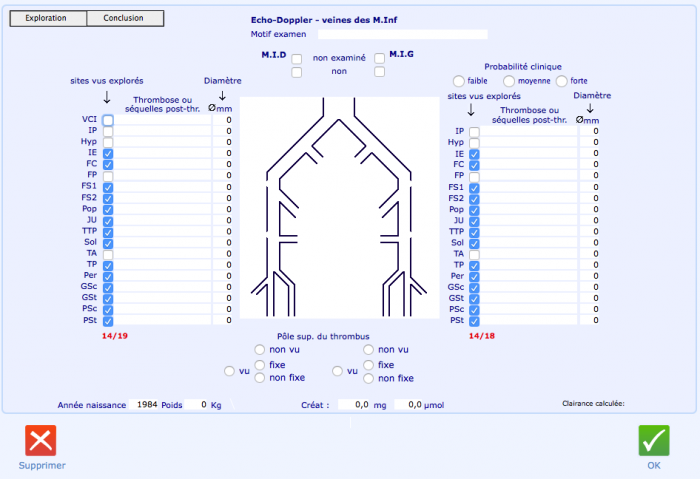Image resolution: width=700 pixels, height=479 pixels.
Task: Click M.I.G IP diameter value field
Action: click(590, 131)
